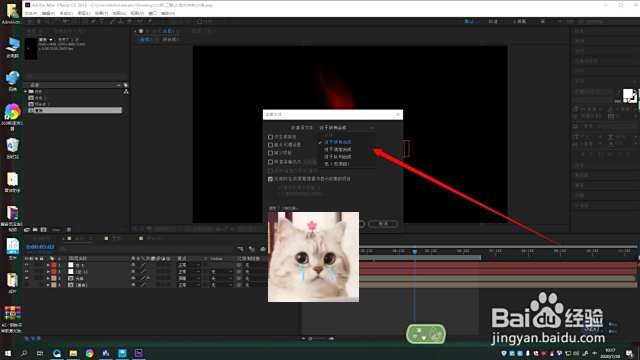Open File Explorer from the taskbar
This screenshot has height=360, width=640.
(73, 353)
